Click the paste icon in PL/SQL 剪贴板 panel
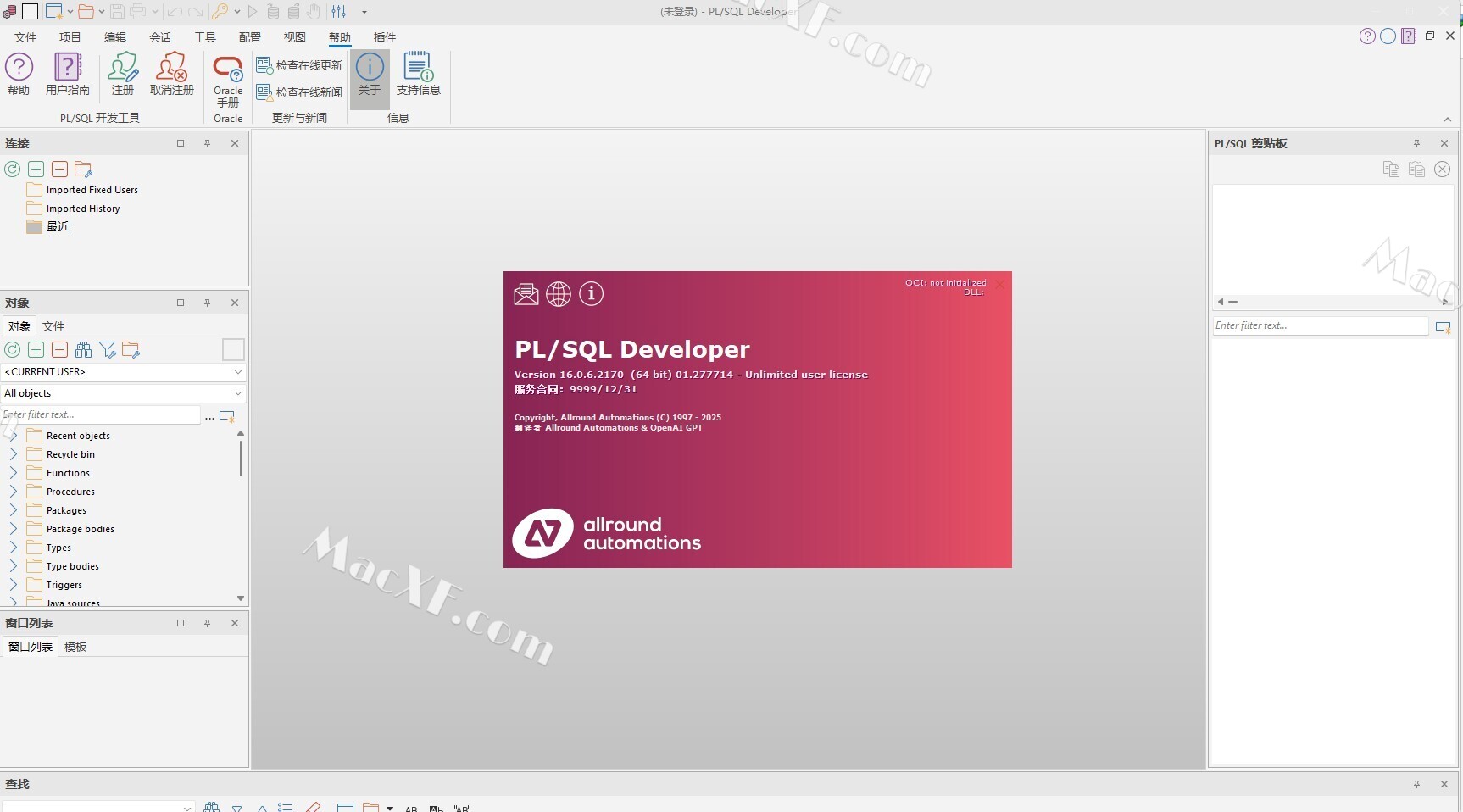The image size is (1463, 812). point(1416,170)
